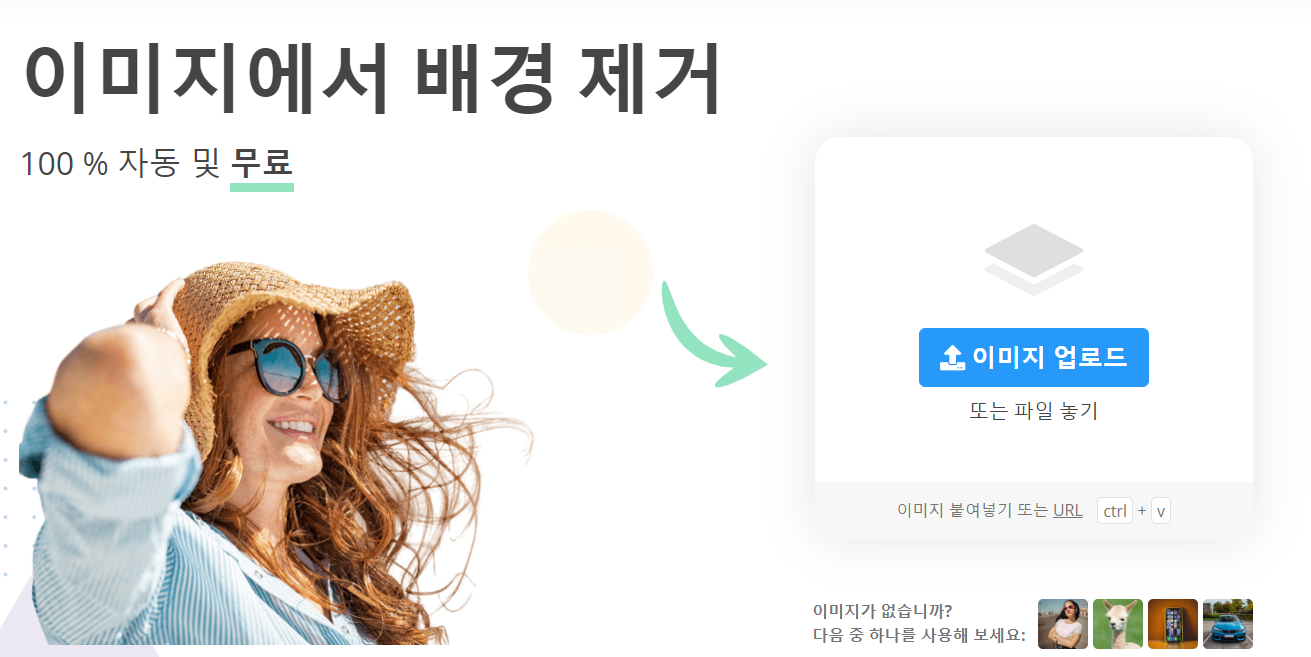Open the URL link for pasting image
1311x657 pixels.
(x=1067, y=510)
